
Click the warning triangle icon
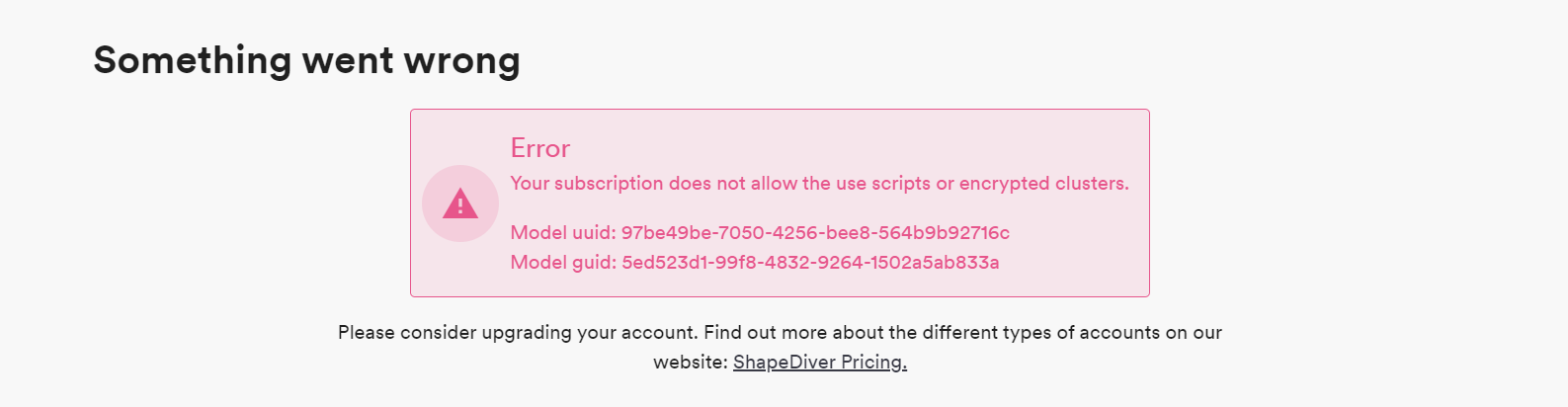pos(460,203)
